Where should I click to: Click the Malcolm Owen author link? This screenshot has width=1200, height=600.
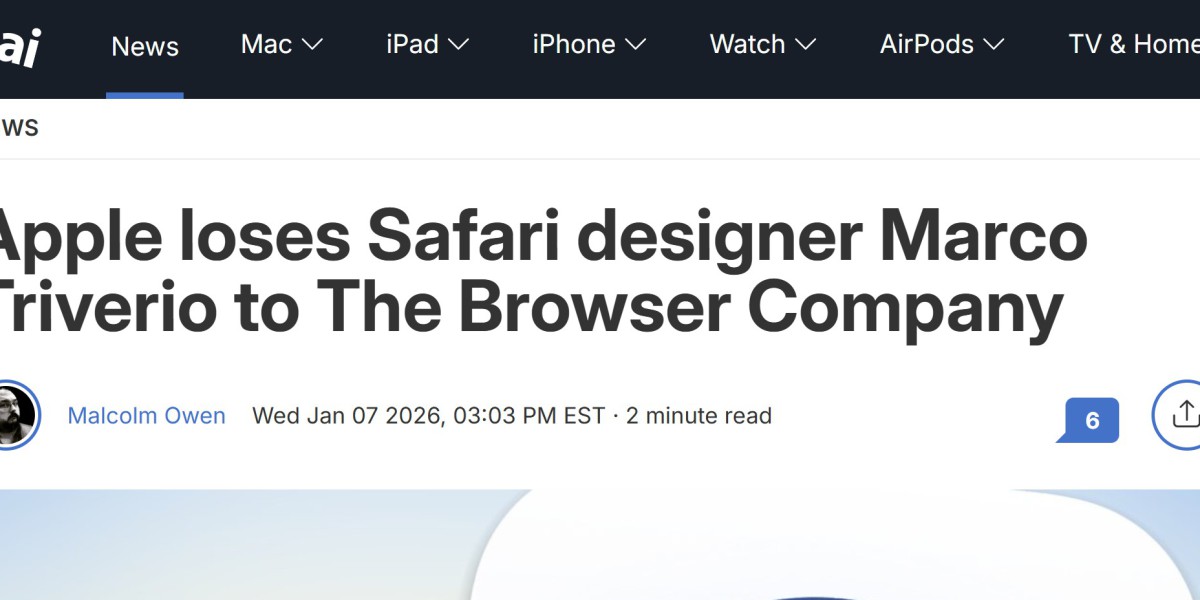point(146,416)
